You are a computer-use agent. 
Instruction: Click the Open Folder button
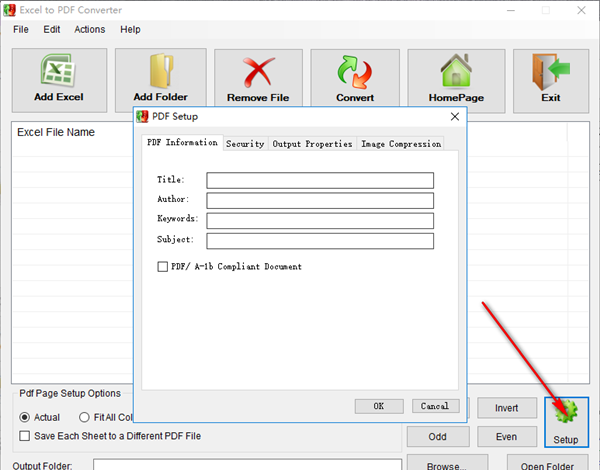pyautogui.click(x=547, y=463)
